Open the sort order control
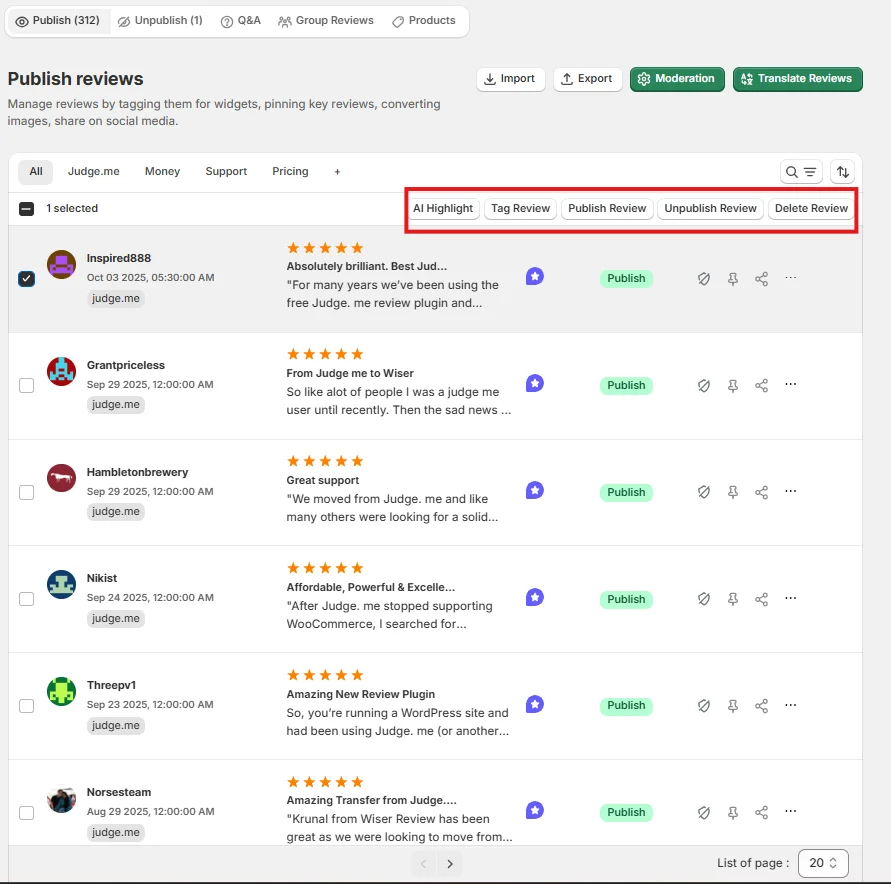Viewport: 891px width, 884px height. (841, 171)
